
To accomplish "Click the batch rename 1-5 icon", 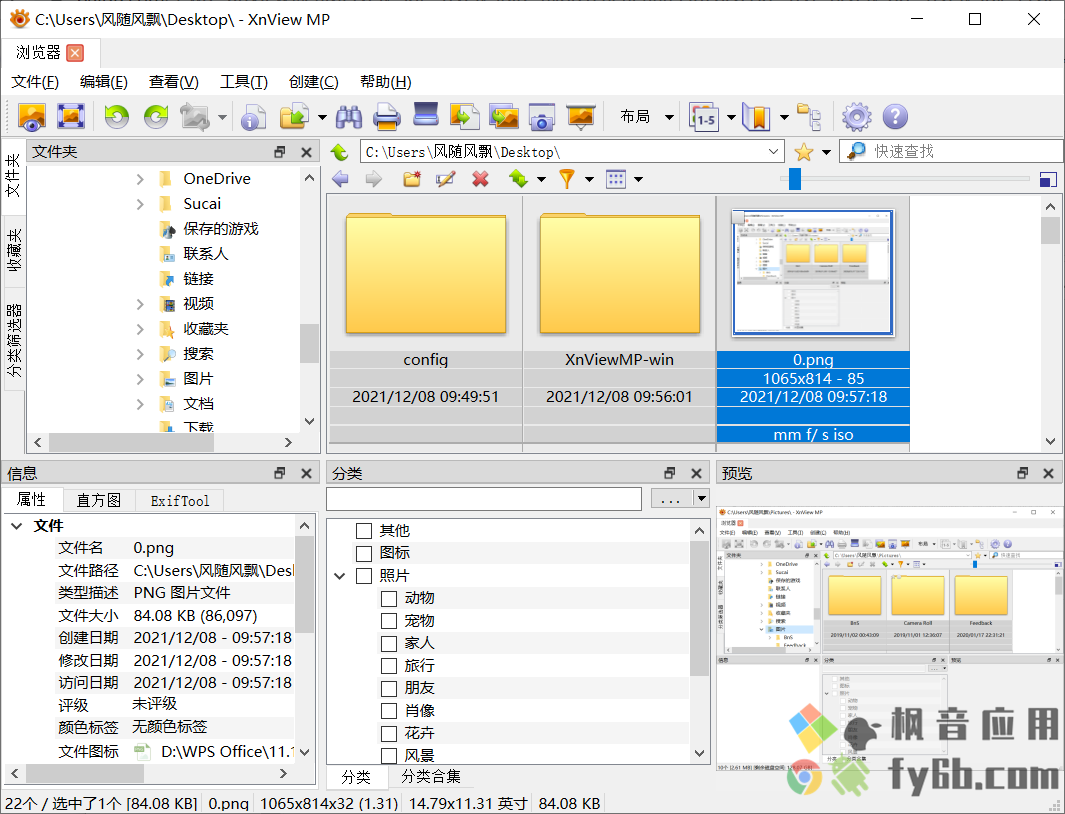I will (x=704, y=117).
